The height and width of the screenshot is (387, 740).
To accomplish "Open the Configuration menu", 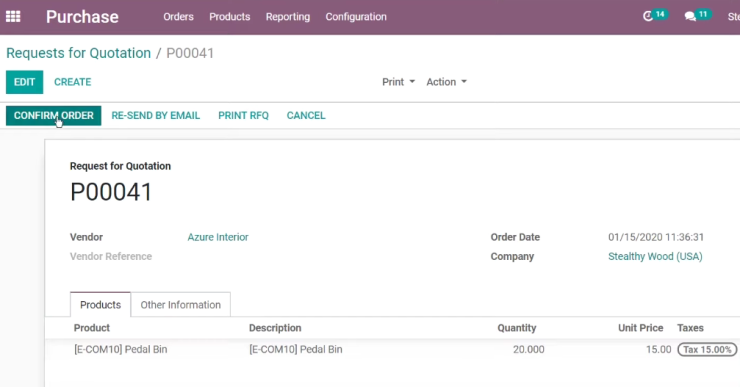I will 356,17.
